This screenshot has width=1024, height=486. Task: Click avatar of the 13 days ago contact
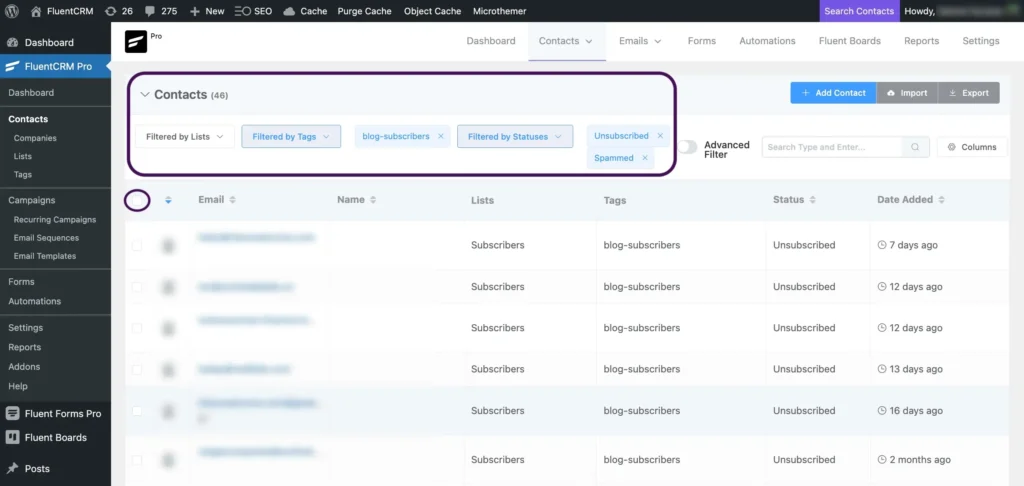(168, 370)
